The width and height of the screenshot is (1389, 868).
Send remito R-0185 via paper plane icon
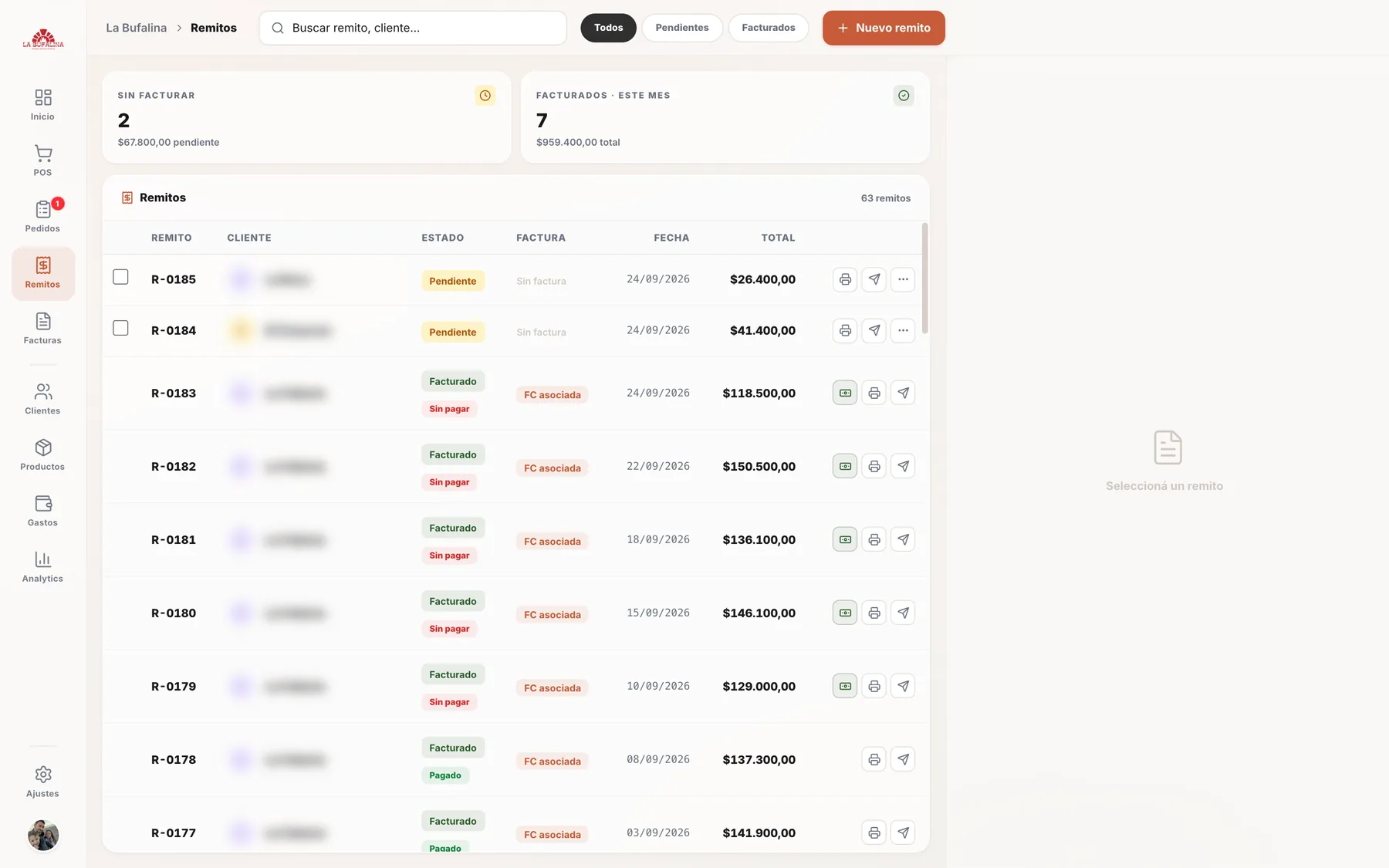click(x=874, y=279)
